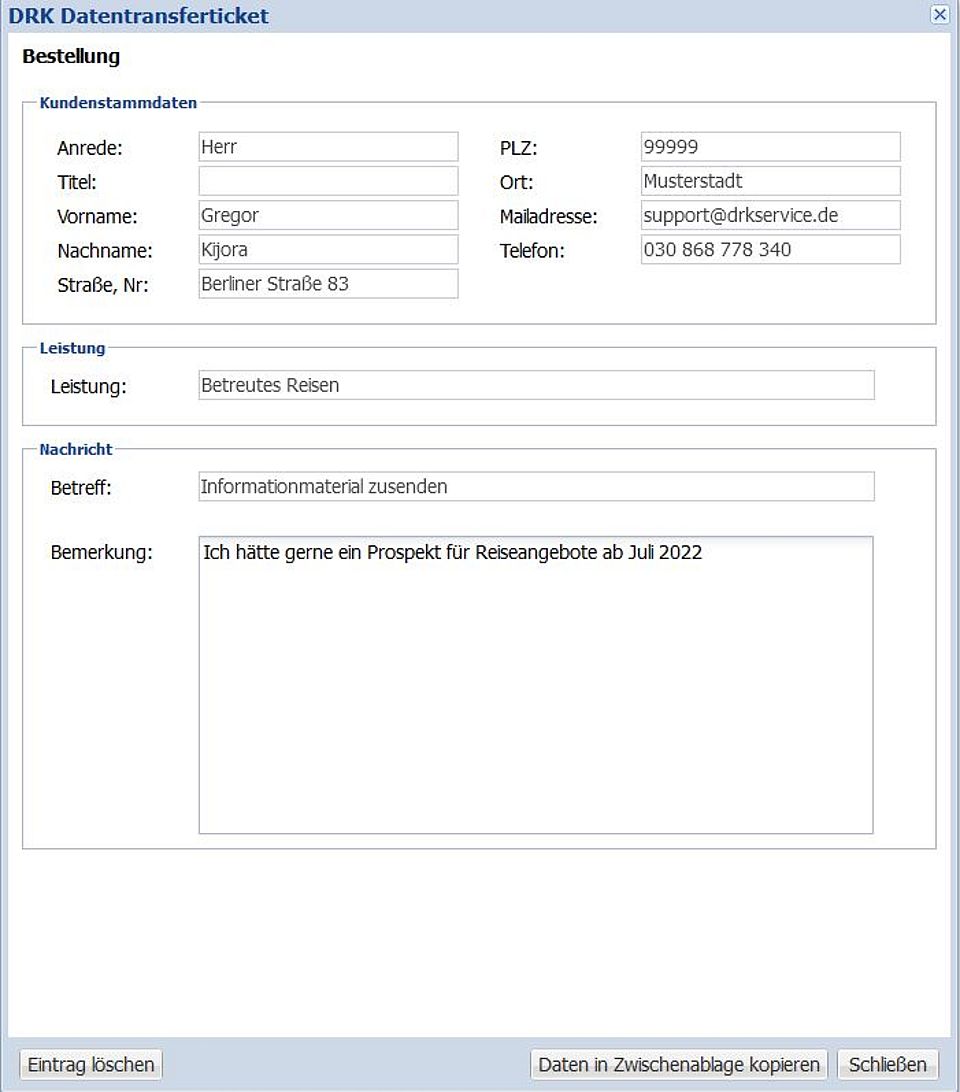Click the Nachname field showing Kijora
This screenshot has width=960, height=1092.
click(328, 249)
